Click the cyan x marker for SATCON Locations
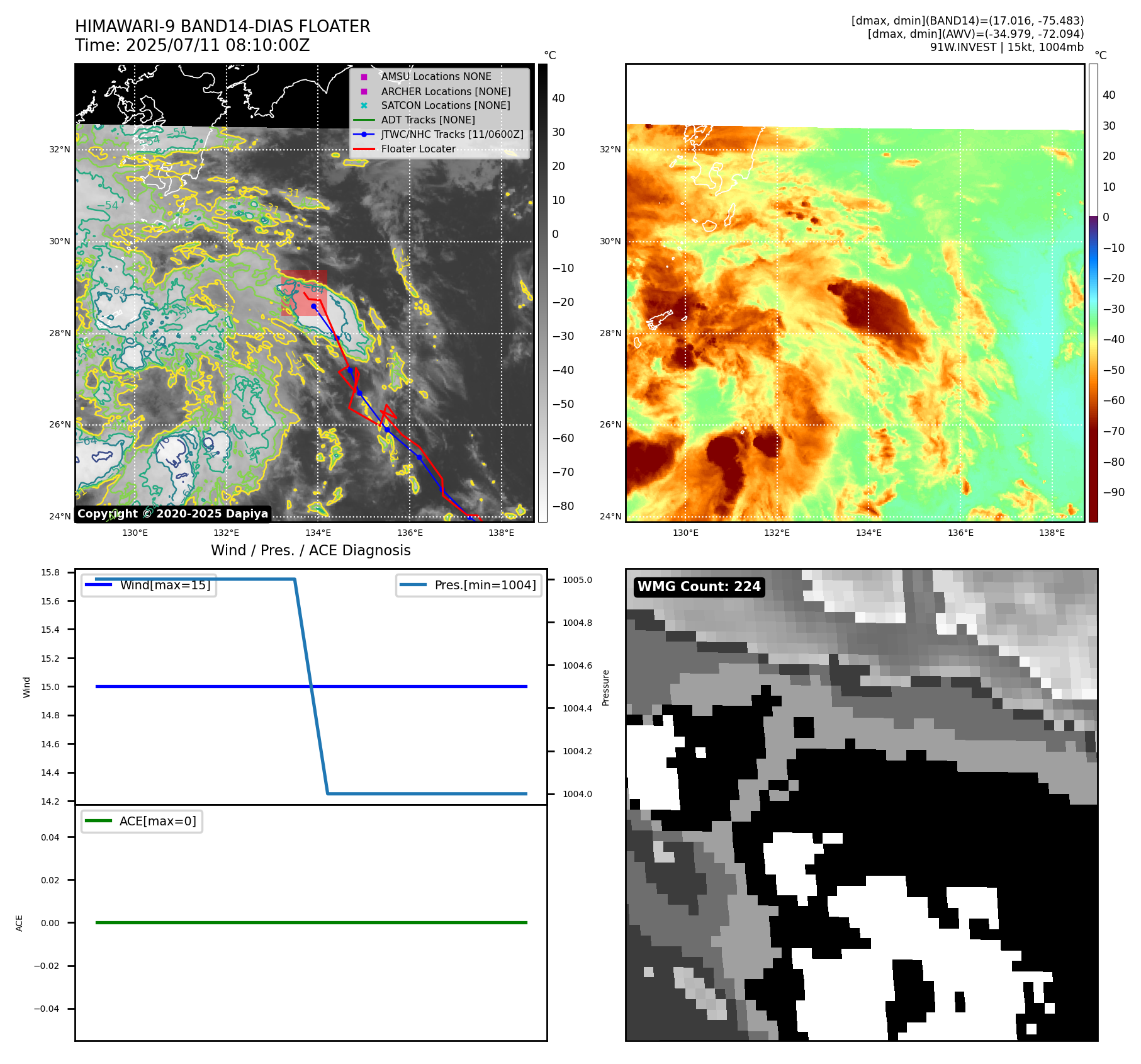1141x1064 pixels. pyautogui.click(x=364, y=106)
